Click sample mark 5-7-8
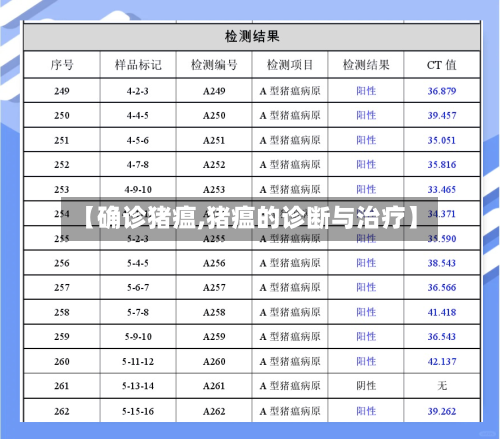Viewport: 500px width, 439px height. pyautogui.click(x=138, y=312)
